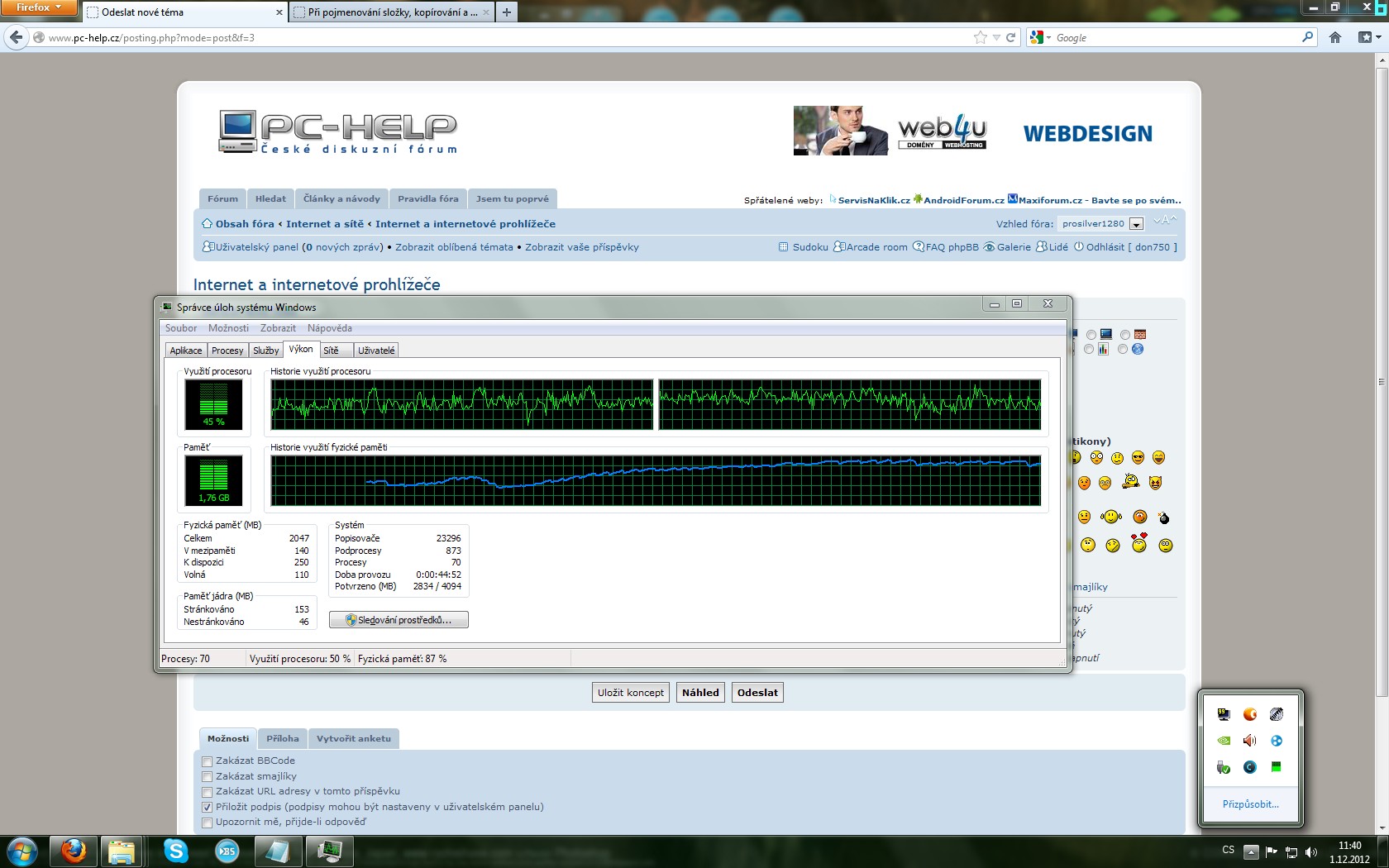Open a new Firefox tab with plus button
Image resolution: width=1389 pixels, height=868 pixels.
click(506, 12)
